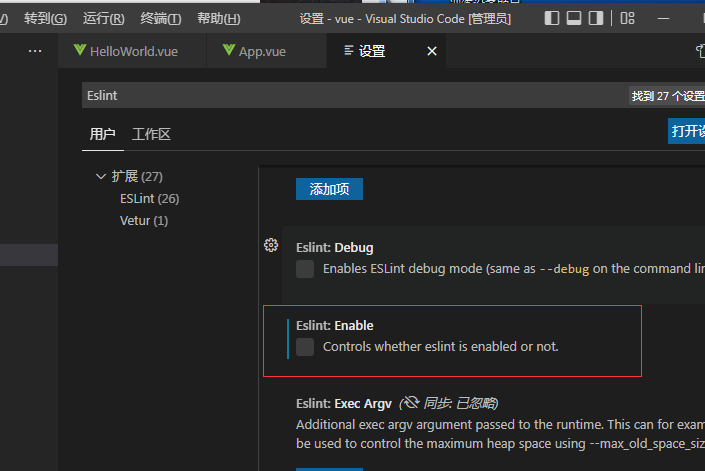Click 'Controls whether eslint is enabled' description
The image size is (705, 471).
(x=441, y=347)
